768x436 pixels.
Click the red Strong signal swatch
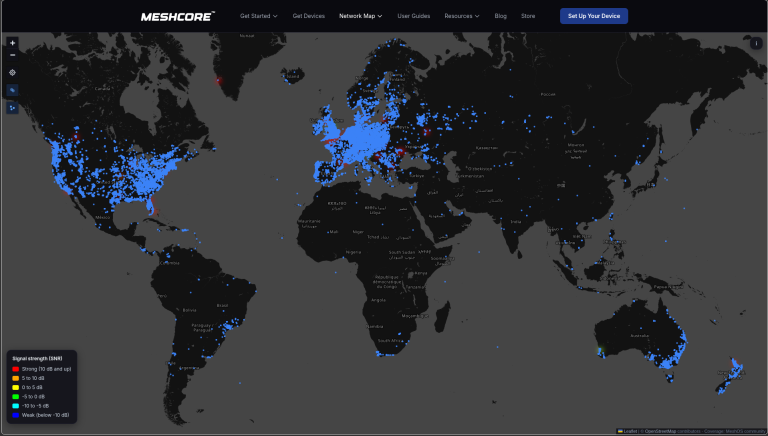[16, 369]
